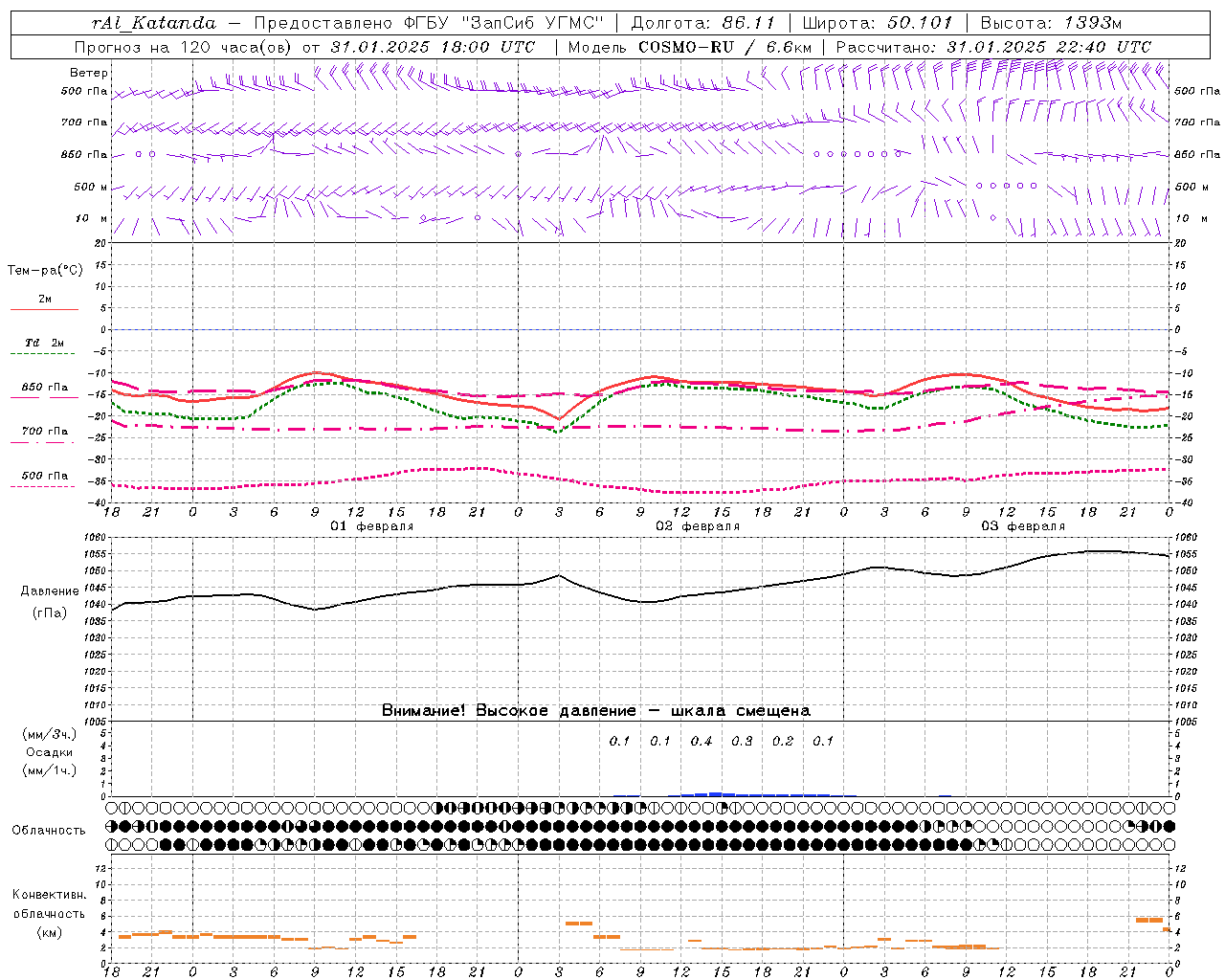The width and height of the screenshot is (1225, 980).
Task: Click the 03 февраля date label
Action: (1023, 526)
